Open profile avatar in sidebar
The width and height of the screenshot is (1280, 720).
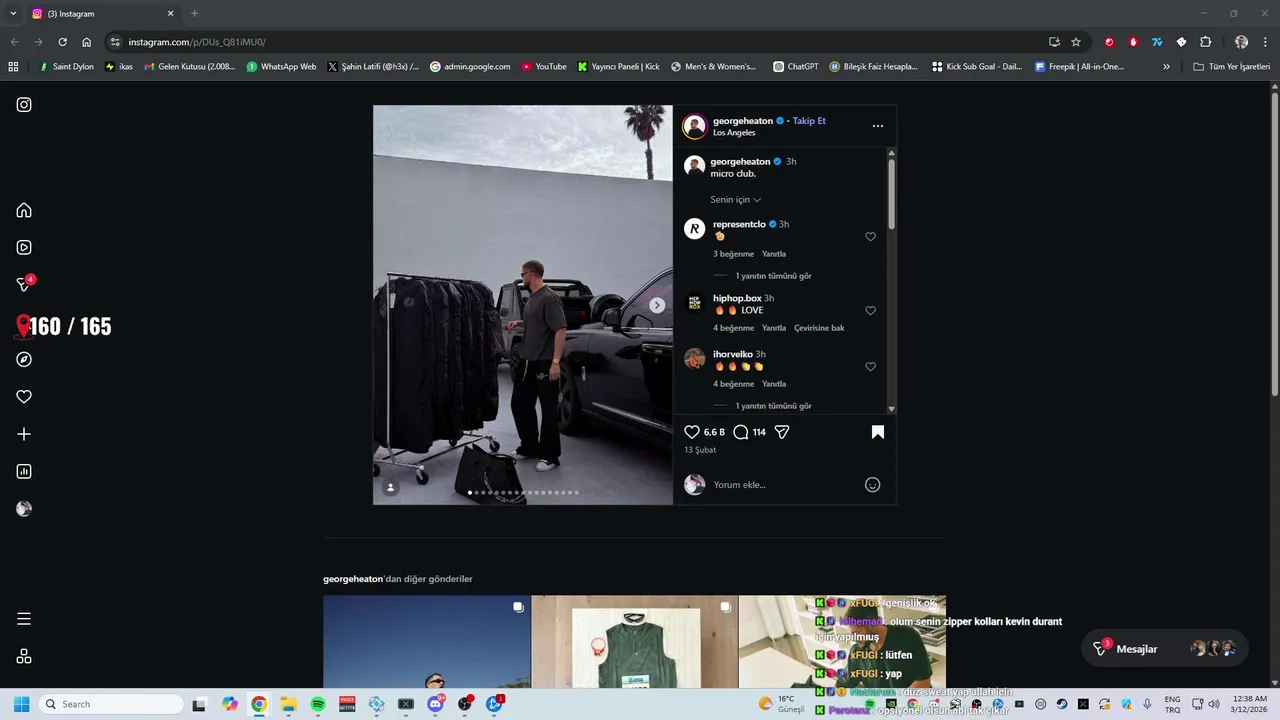[x=24, y=509]
